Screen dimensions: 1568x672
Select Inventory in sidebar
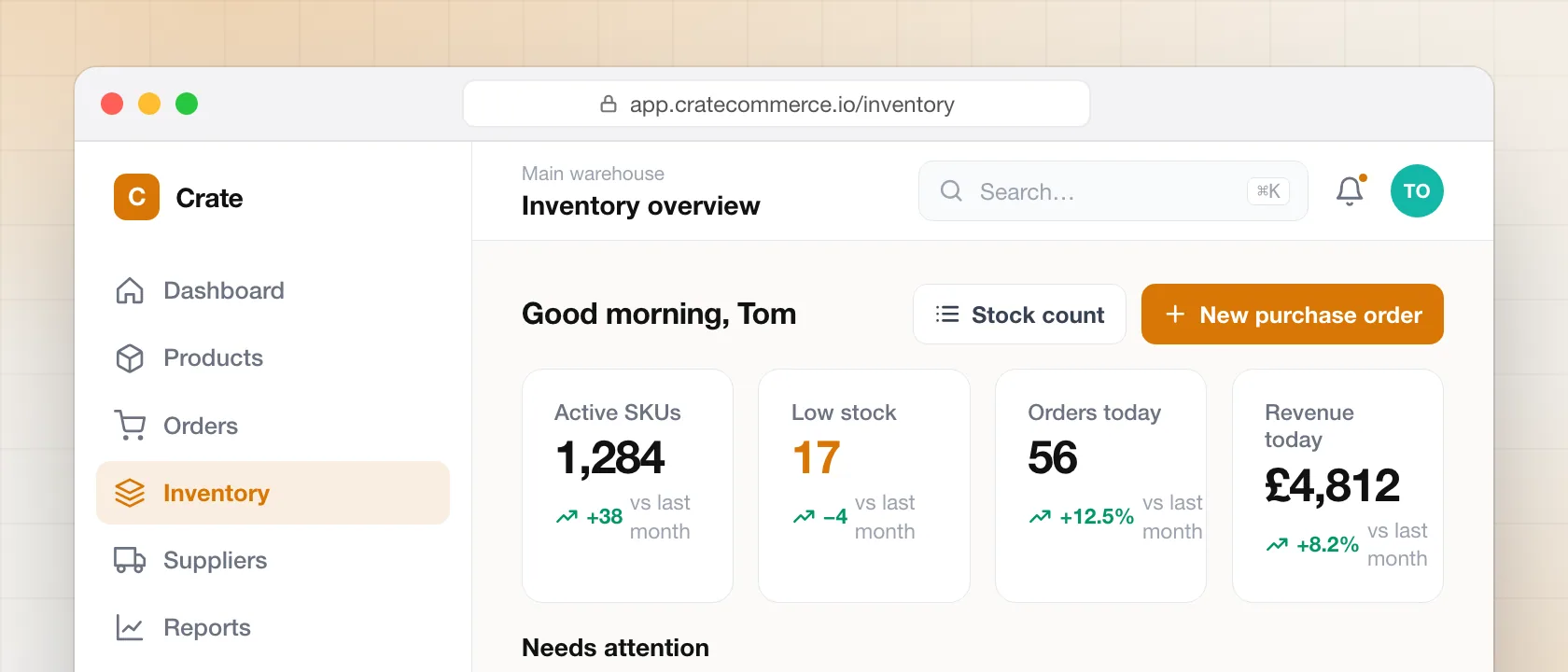[x=273, y=493]
